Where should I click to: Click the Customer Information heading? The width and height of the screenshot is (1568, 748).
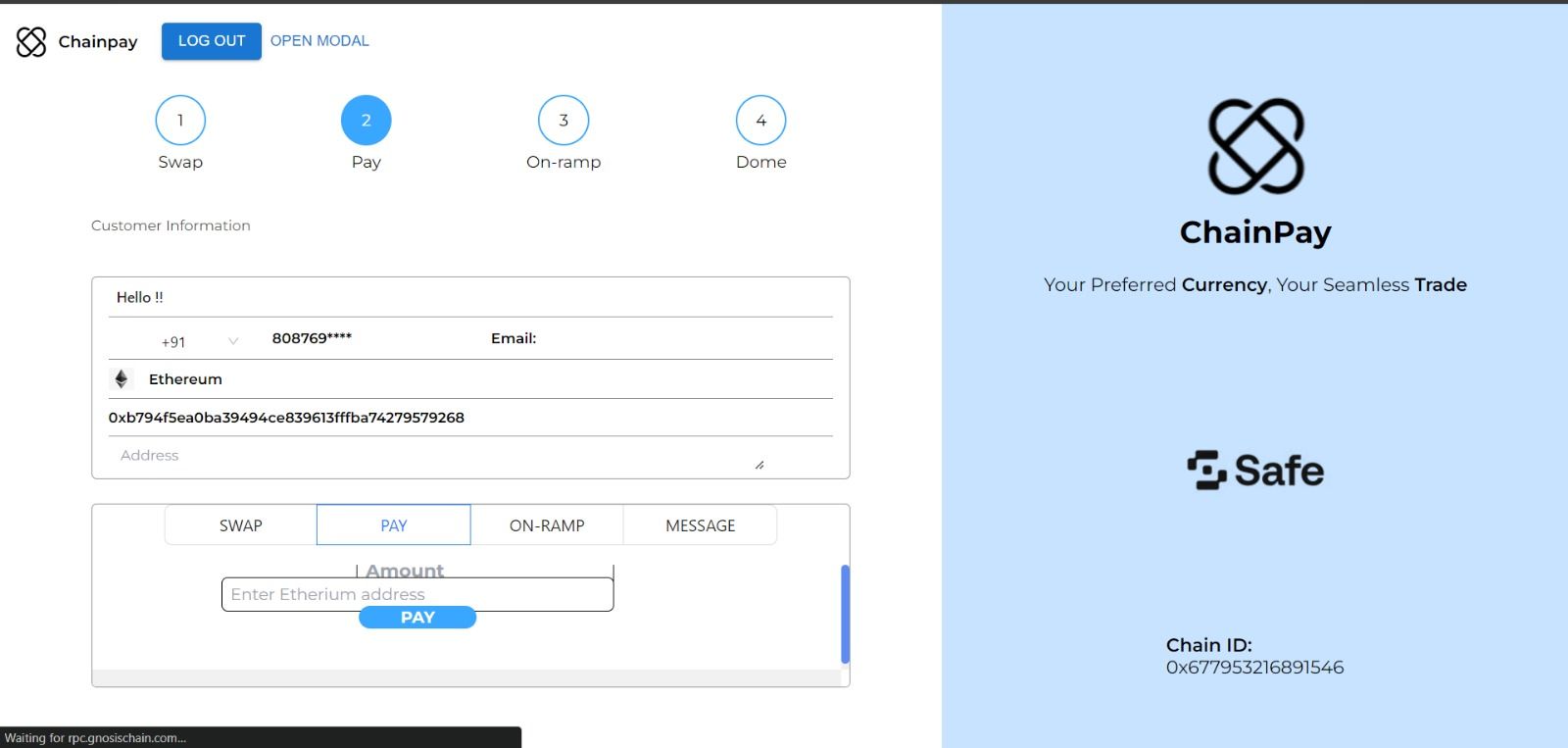[x=171, y=225]
